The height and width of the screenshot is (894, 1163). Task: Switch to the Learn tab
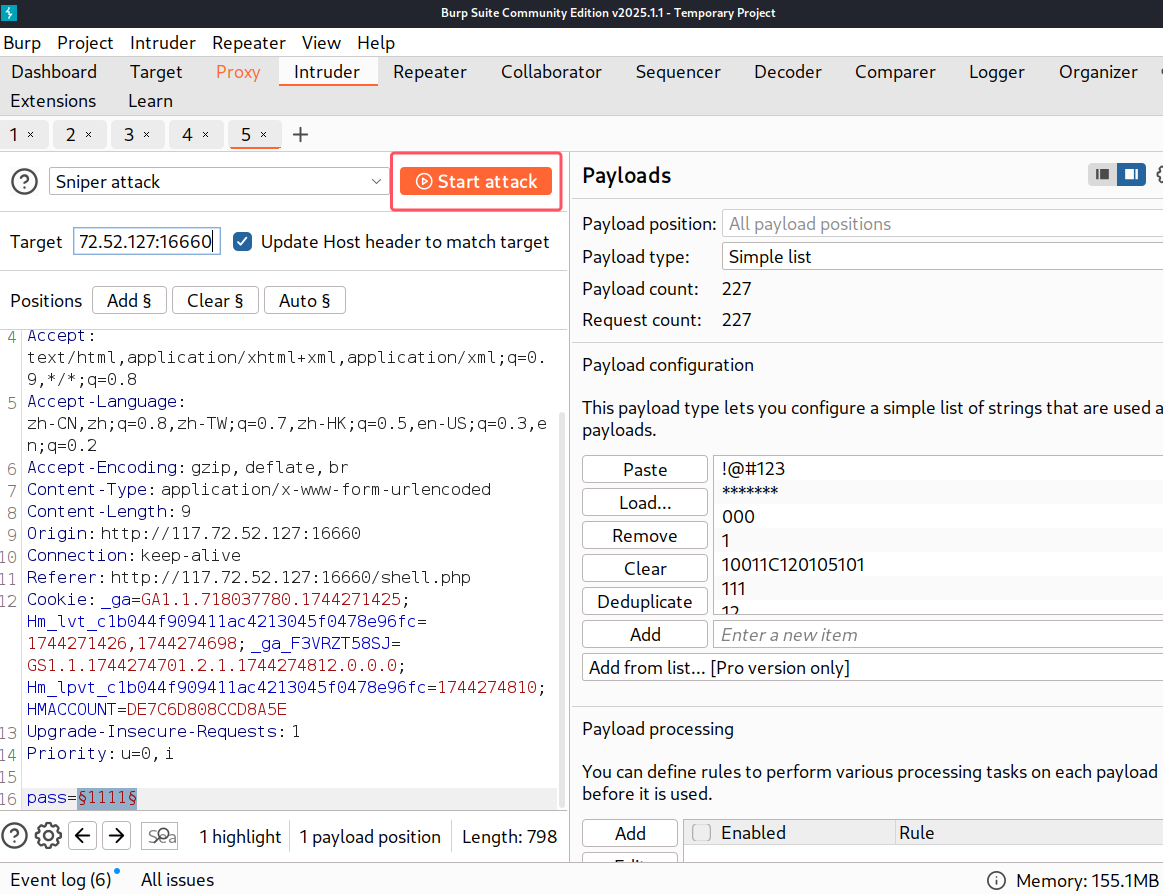coord(151,101)
